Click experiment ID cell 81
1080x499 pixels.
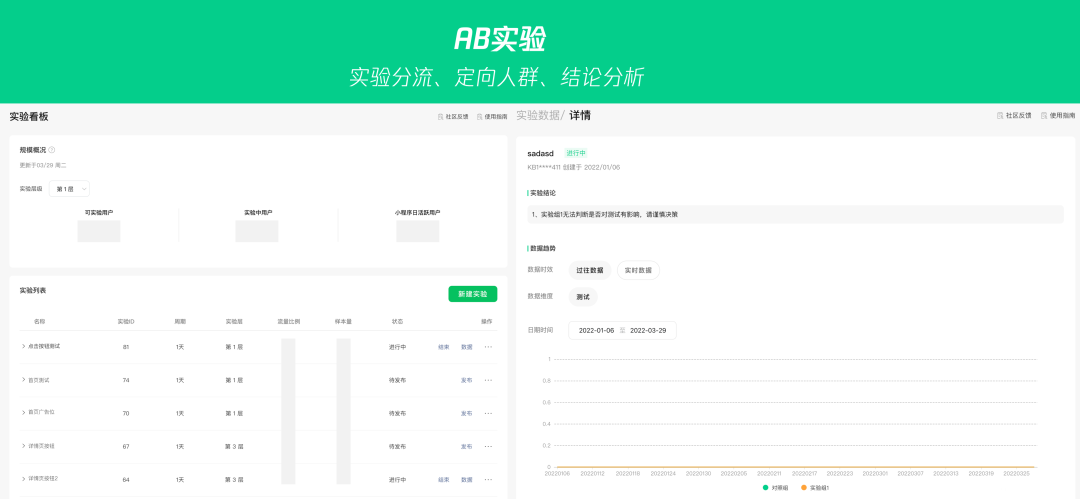point(125,347)
